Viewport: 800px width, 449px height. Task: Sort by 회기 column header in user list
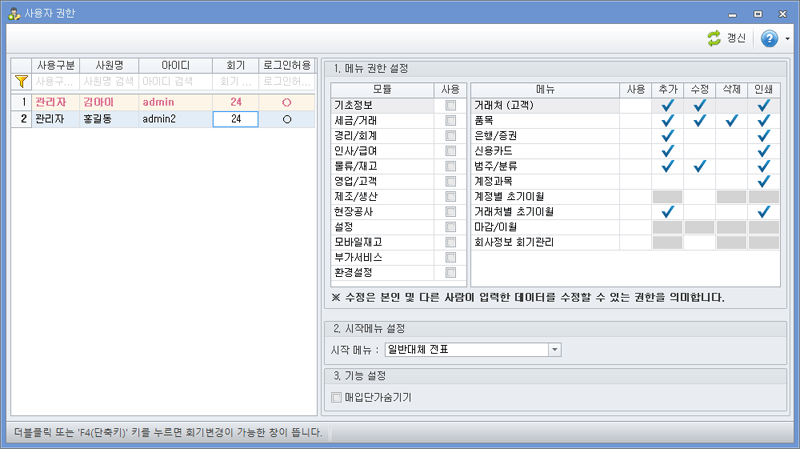[235, 66]
